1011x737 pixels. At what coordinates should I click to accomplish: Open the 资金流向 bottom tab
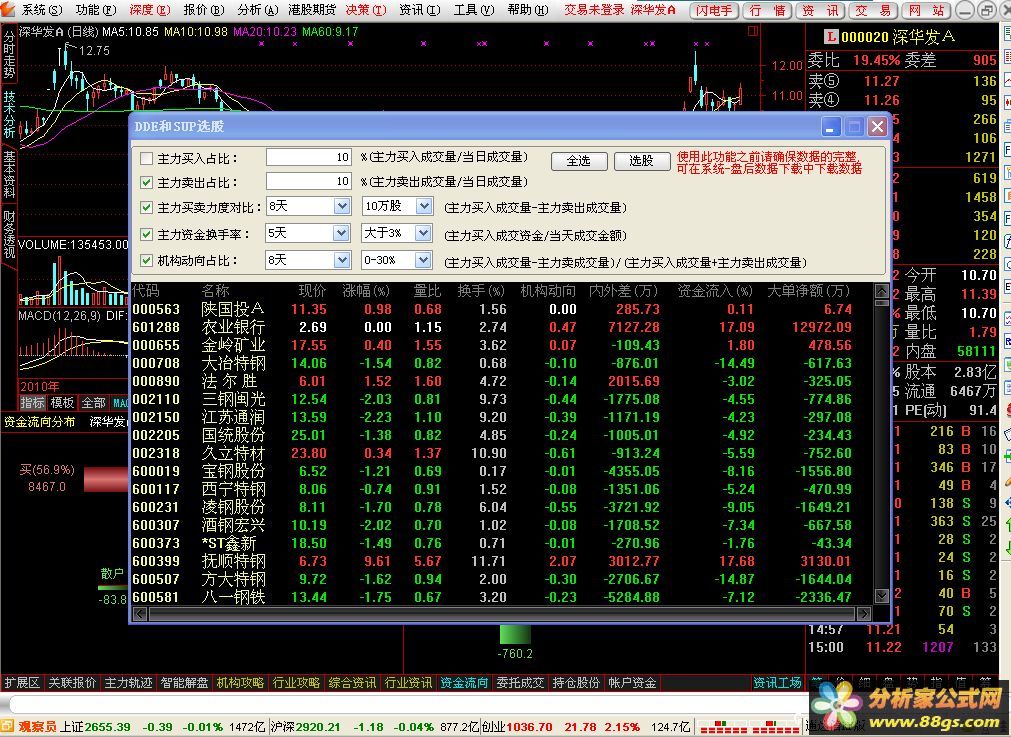tap(464, 682)
